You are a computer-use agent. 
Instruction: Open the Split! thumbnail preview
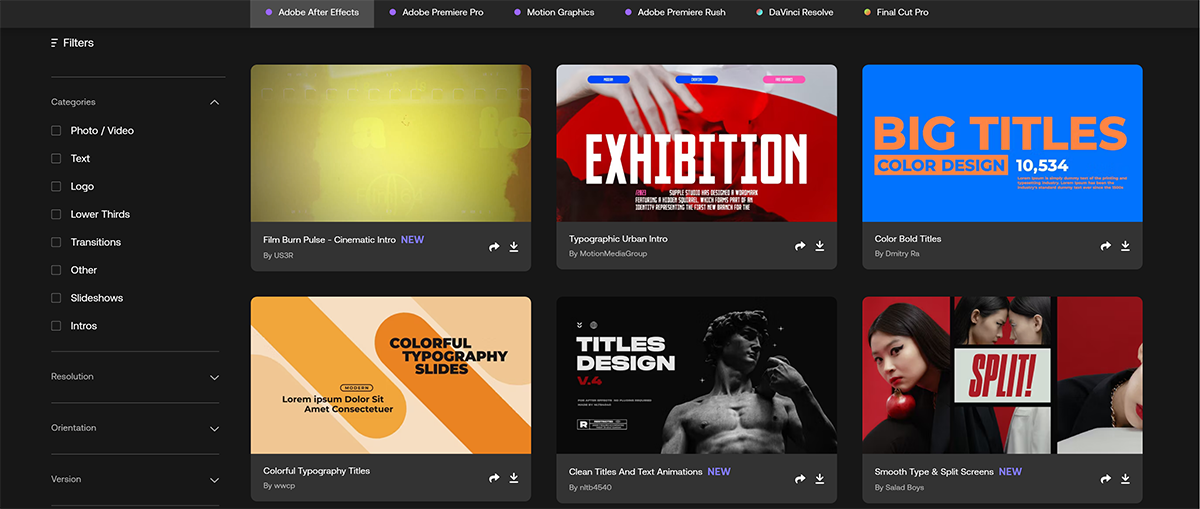(1003, 375)
